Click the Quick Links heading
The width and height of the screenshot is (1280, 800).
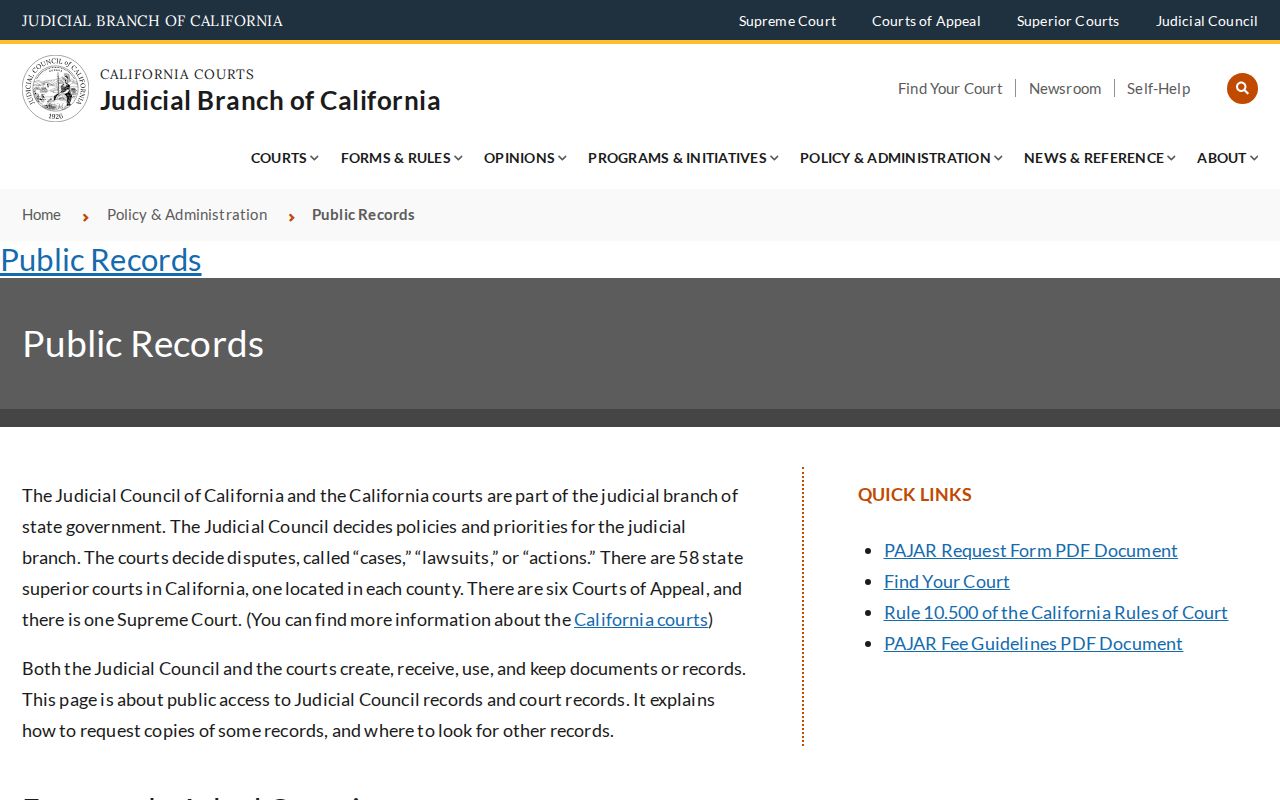click(915, 494)
